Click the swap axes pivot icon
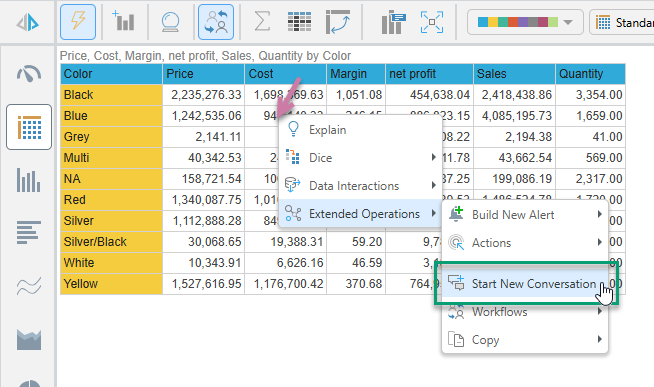This screenshot has height=387, width=654. tap(338, 22)
